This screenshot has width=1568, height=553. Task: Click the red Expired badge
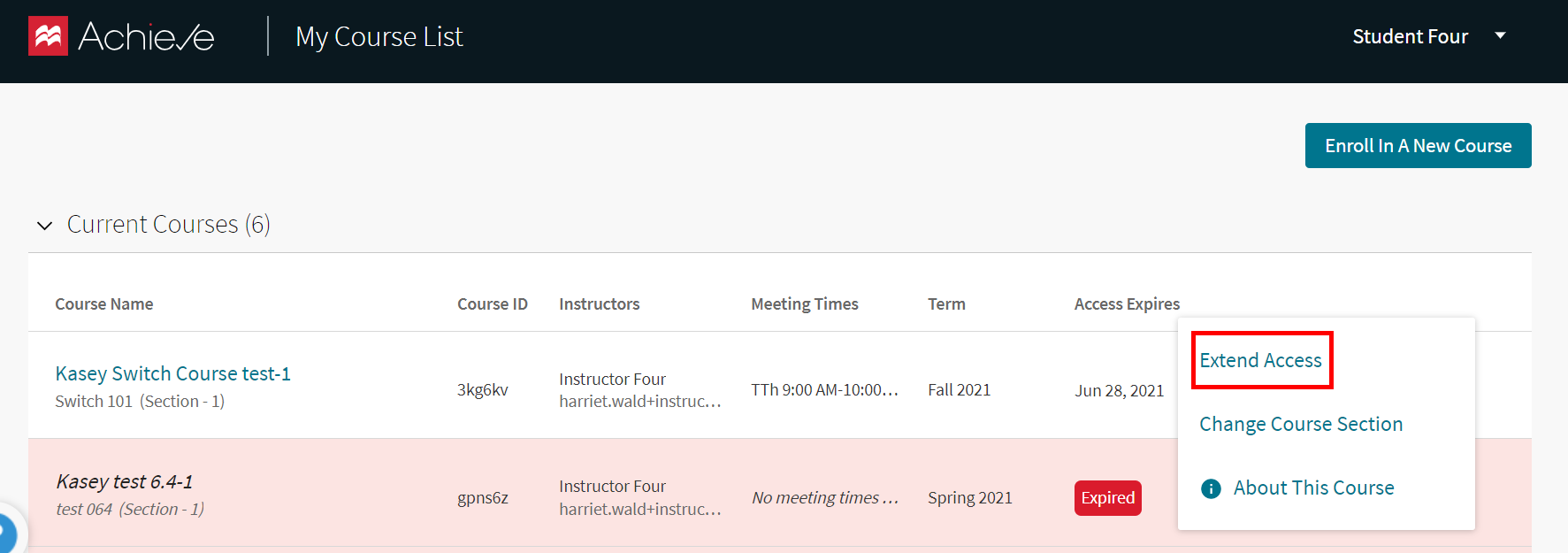coord(1107,497)
